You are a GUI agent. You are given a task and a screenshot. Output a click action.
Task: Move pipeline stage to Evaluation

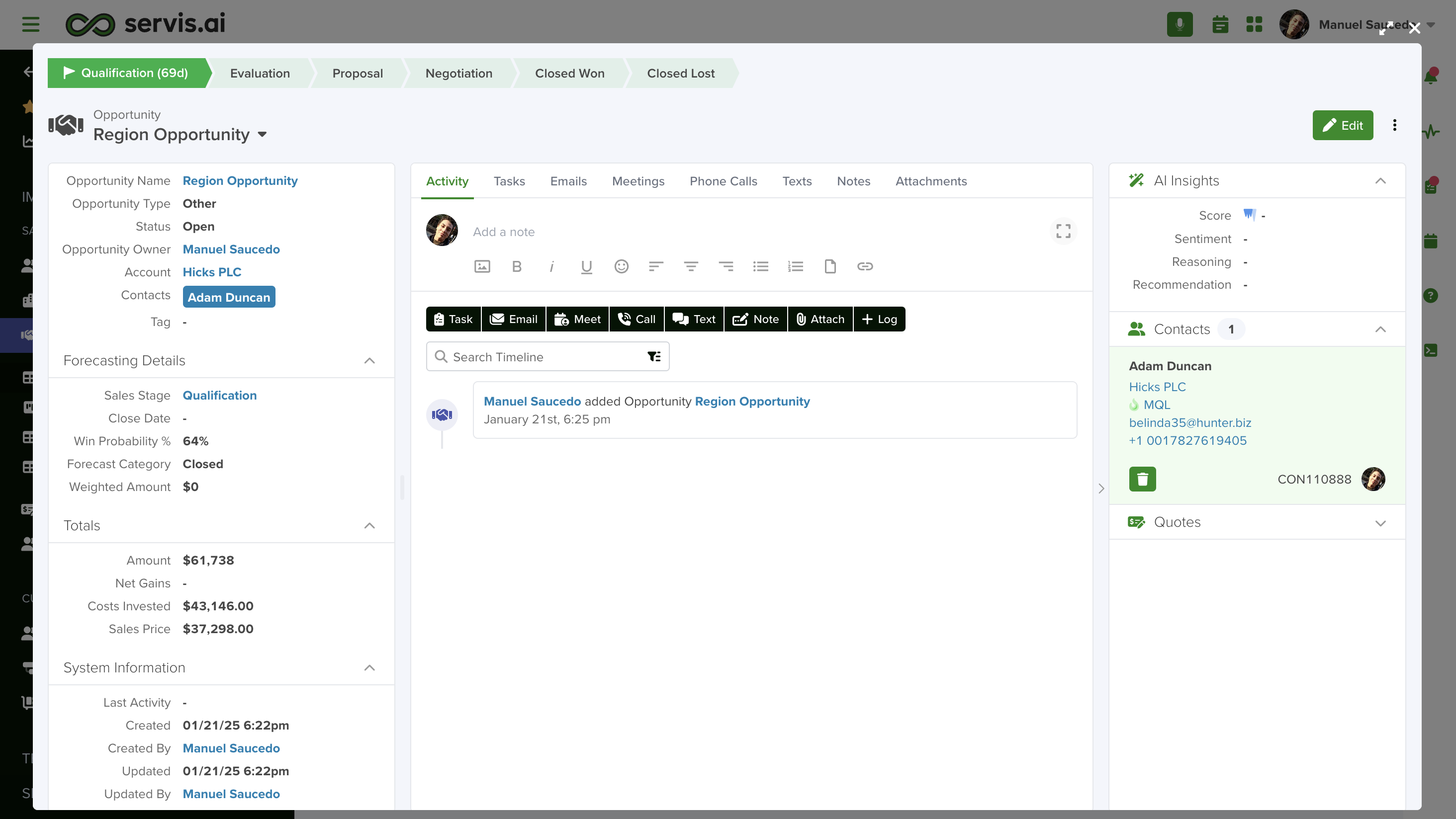click(260, 74)
